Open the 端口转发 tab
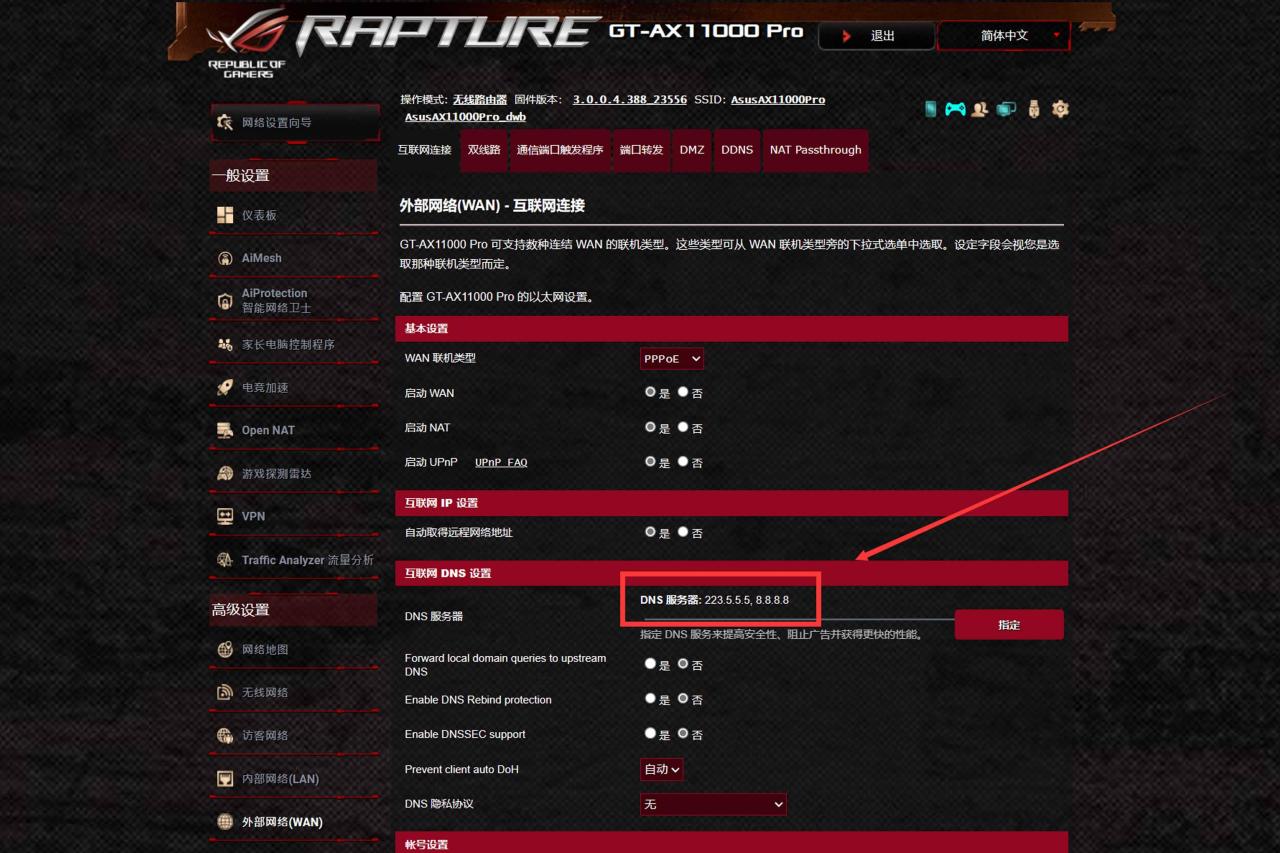The height and width of the screenshot is (853, 1280). [641, 150]
